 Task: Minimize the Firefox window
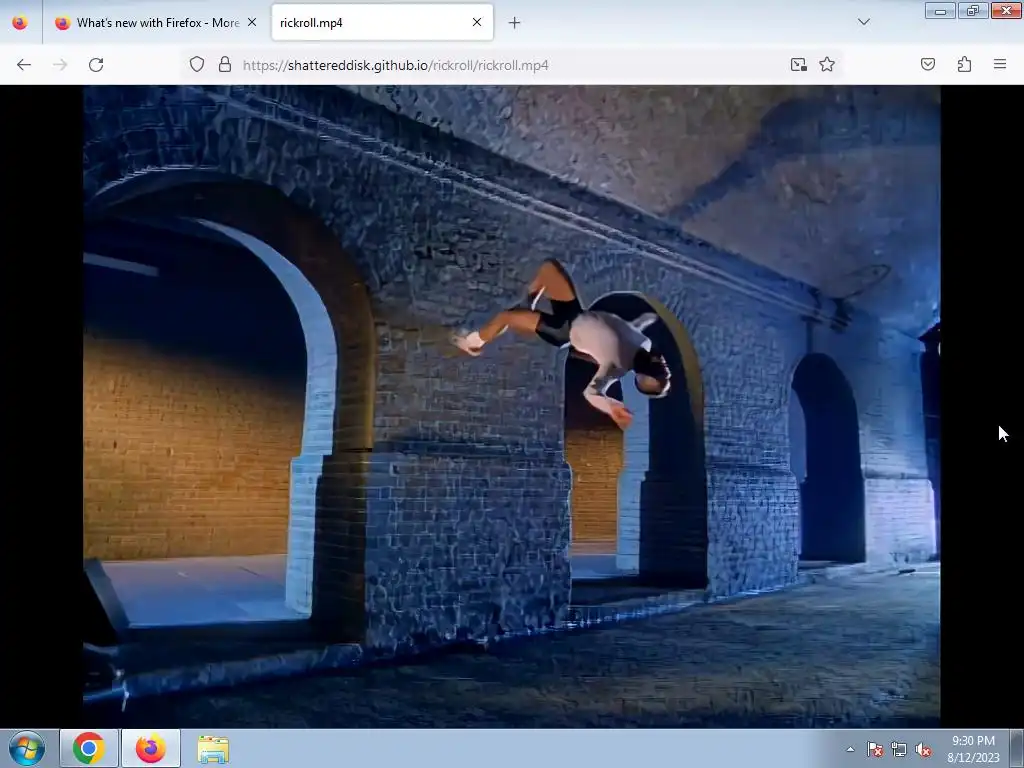[940, 10]
